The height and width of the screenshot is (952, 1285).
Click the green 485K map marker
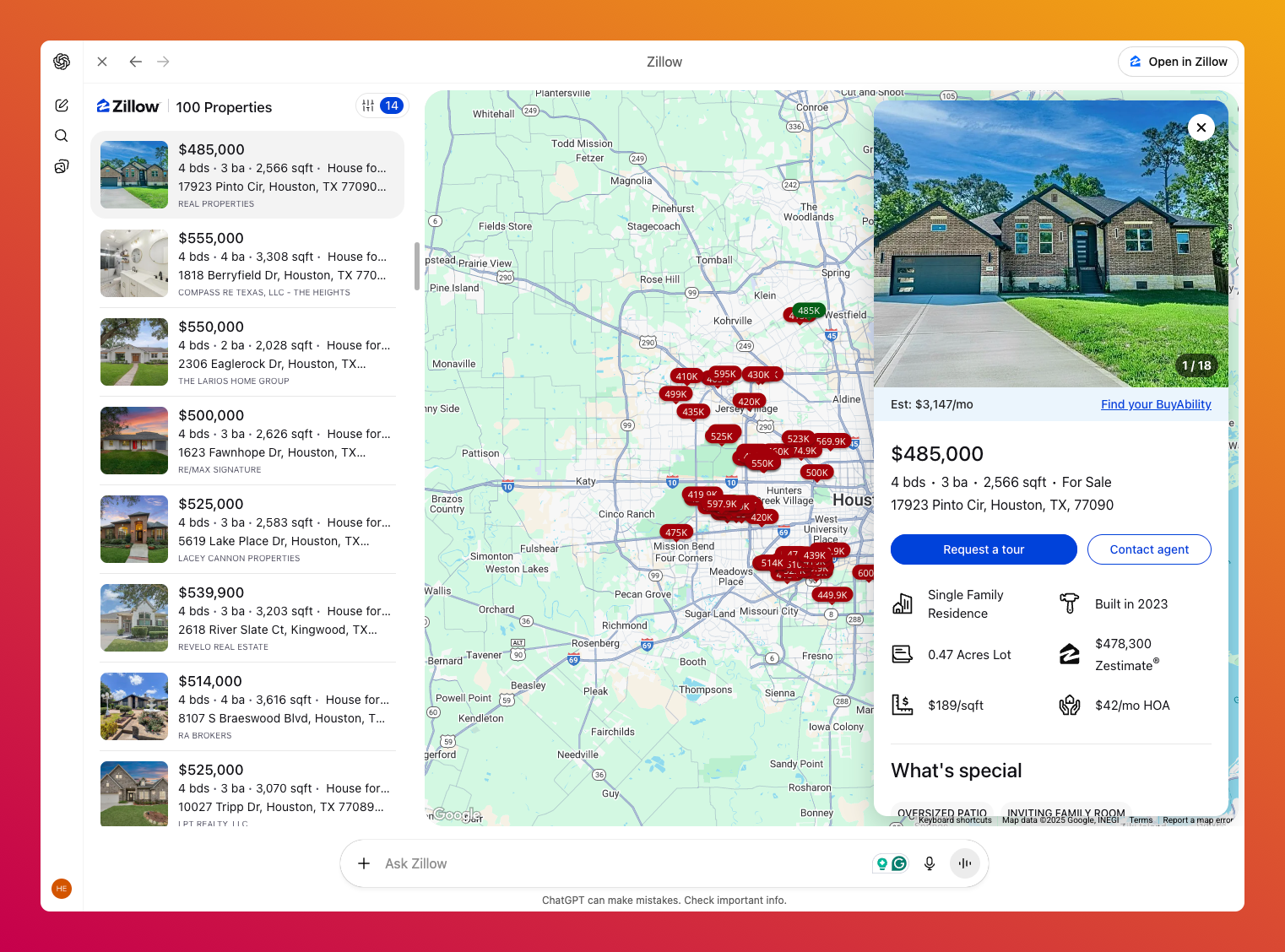point(808,311)
